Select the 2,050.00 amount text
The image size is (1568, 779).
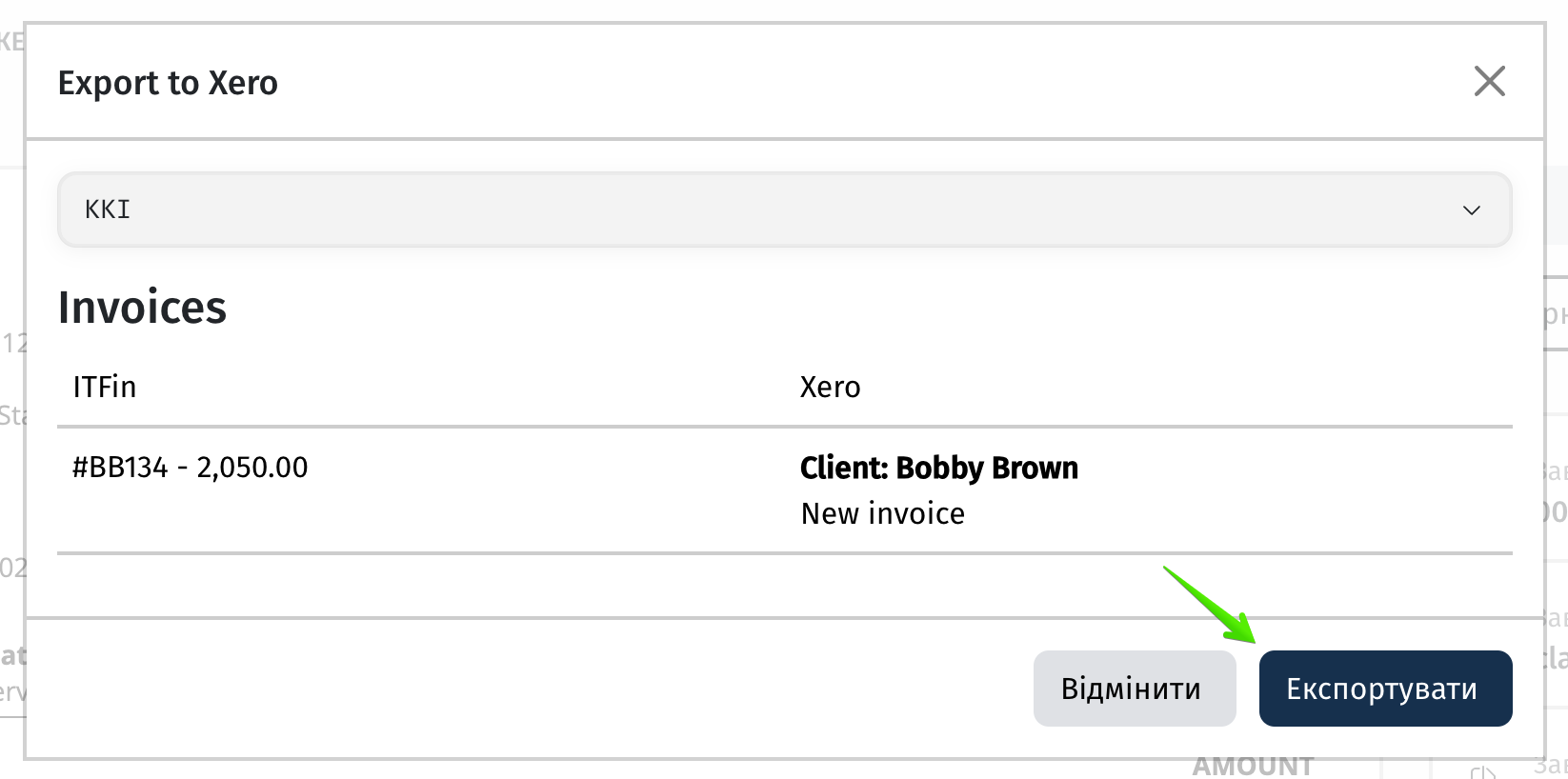pos(252,468)
